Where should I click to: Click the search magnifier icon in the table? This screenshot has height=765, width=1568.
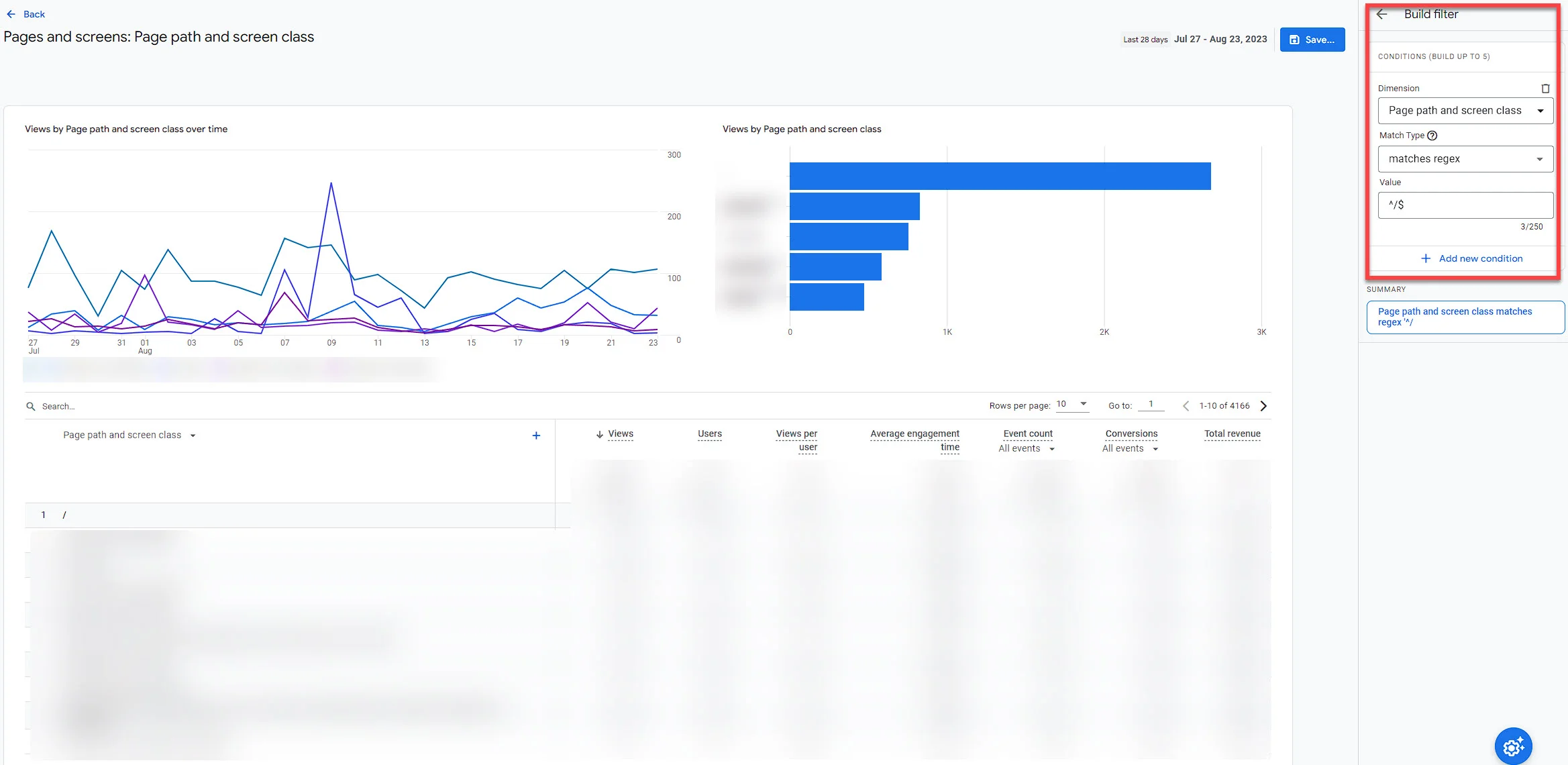coord(31,407)
